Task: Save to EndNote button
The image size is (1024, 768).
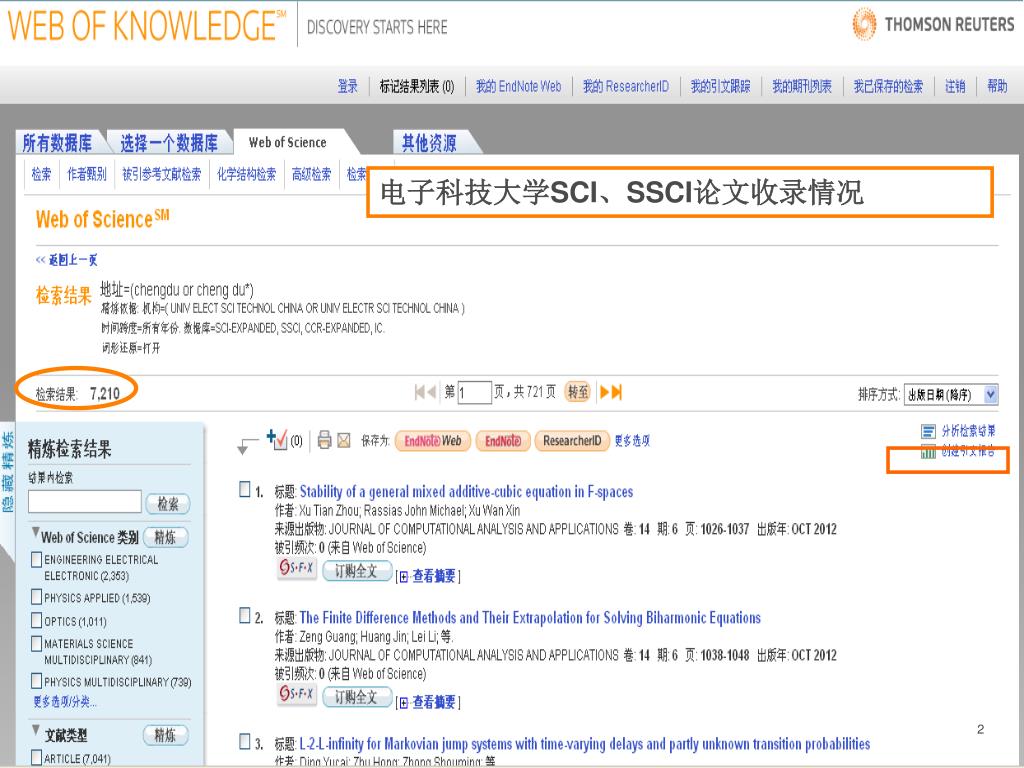Action: [x=503, y=441]
